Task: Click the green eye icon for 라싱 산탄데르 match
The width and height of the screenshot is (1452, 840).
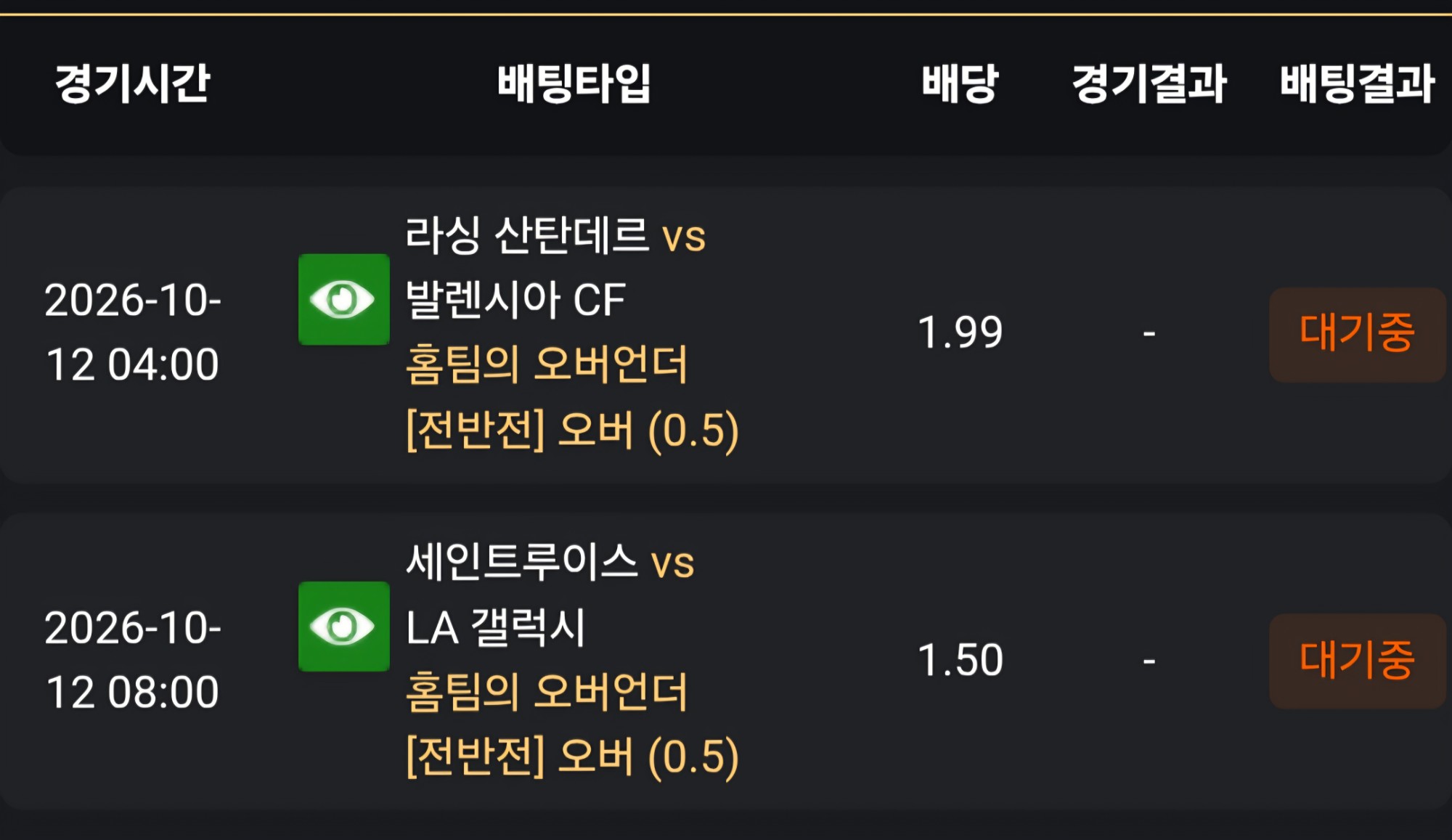Action: [x=344, y=299]
